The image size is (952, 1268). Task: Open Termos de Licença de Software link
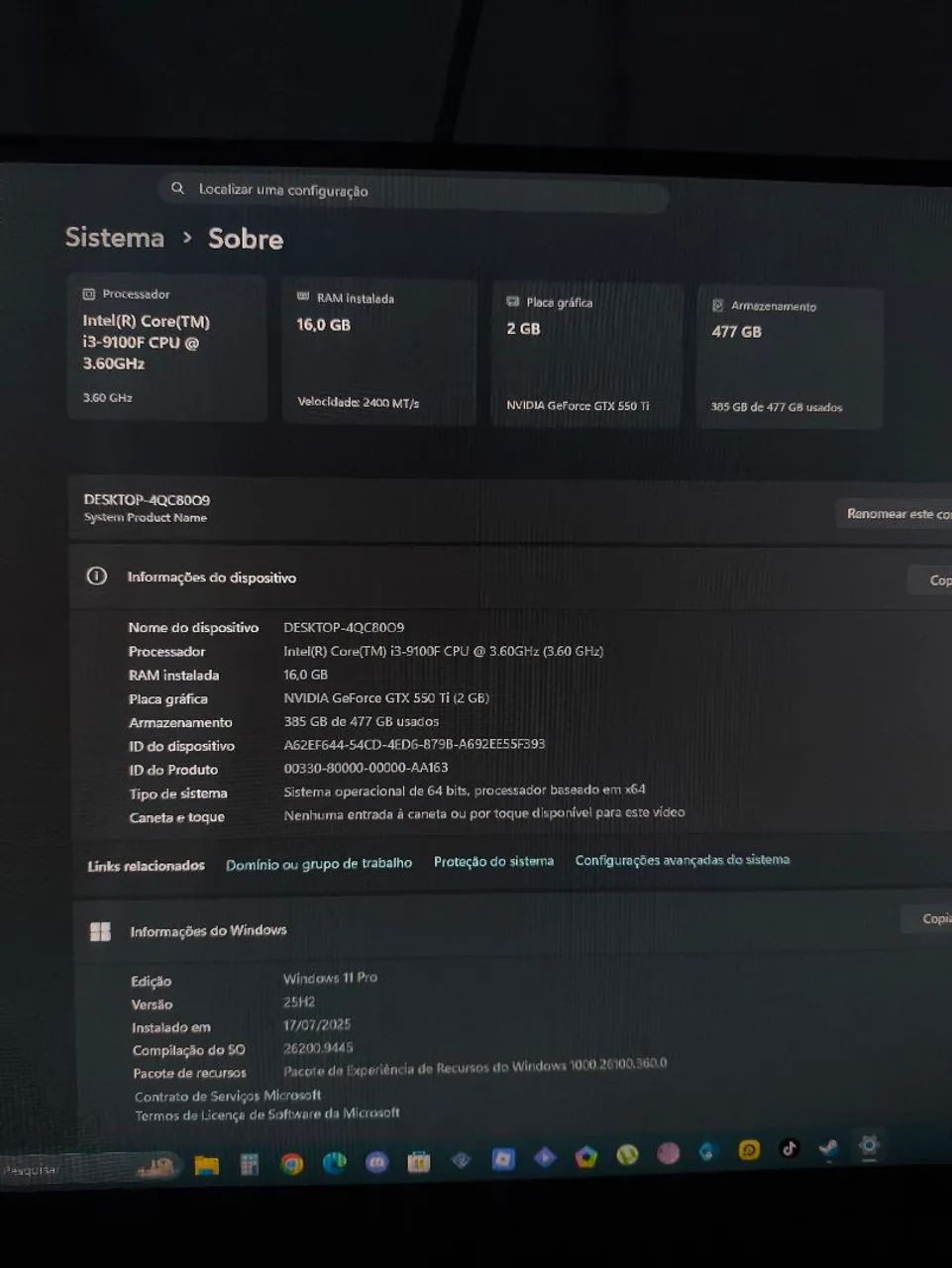click(x=267, y=1114)
